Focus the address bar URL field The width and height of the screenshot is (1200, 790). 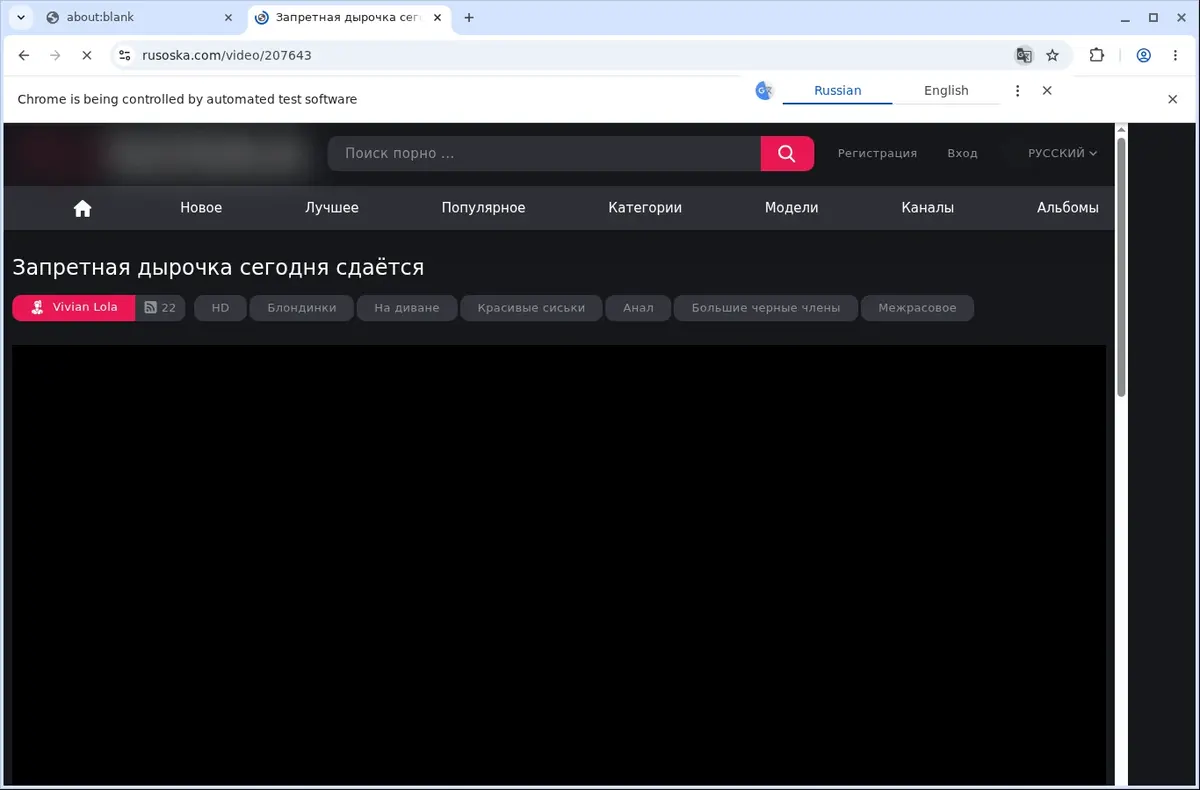(x=570, y=56)
